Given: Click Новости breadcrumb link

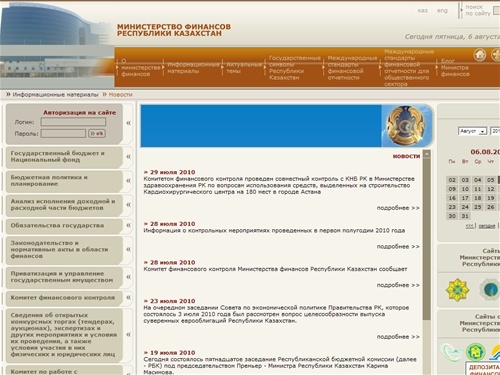Looking at the screenshot, I should [x=120, y=95].
